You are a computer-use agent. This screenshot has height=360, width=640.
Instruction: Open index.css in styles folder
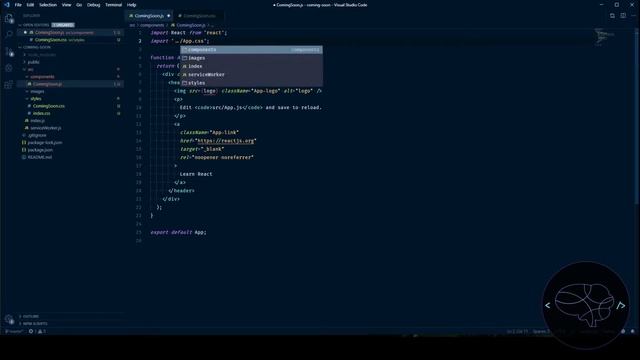pos(42,113)
